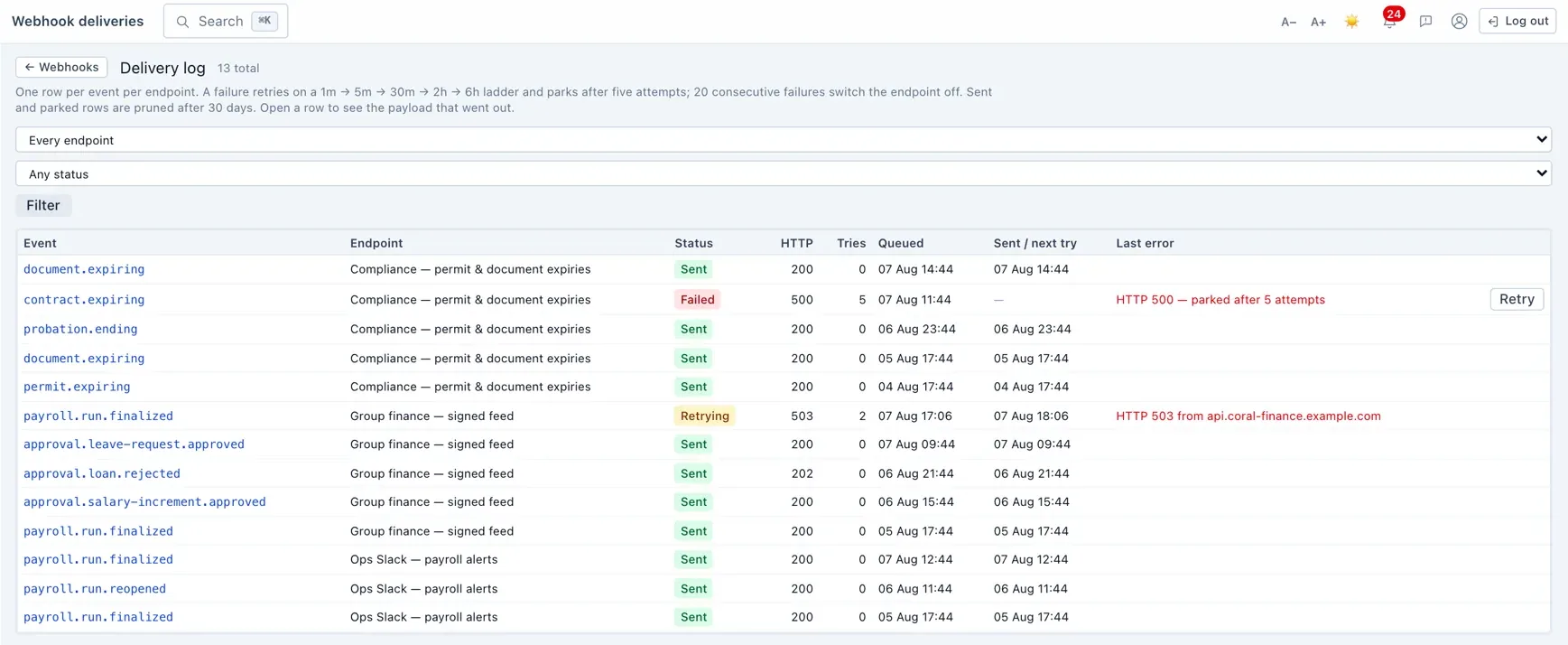Image resolution: width=1568 pixels, height=645 pixels.
Task: Focus the Search field
Action: pos(226,21)
